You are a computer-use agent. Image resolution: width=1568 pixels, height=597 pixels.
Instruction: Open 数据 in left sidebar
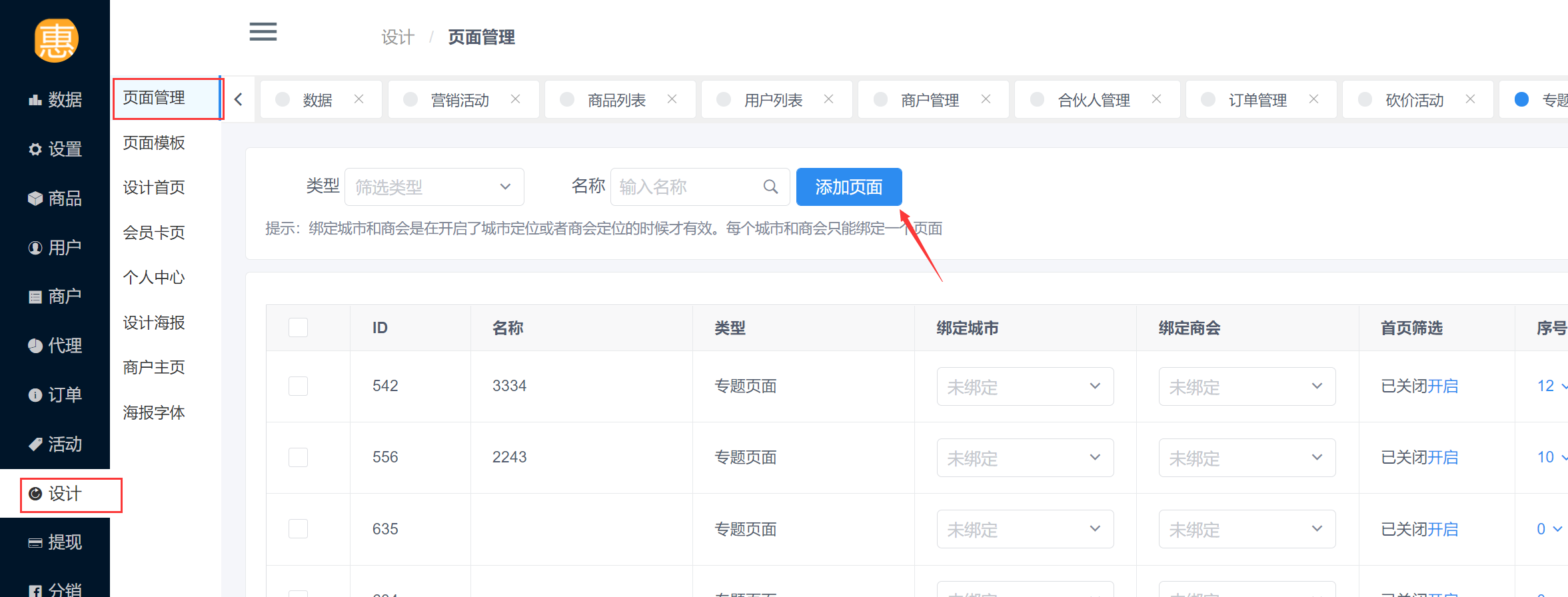coord(55,100)
